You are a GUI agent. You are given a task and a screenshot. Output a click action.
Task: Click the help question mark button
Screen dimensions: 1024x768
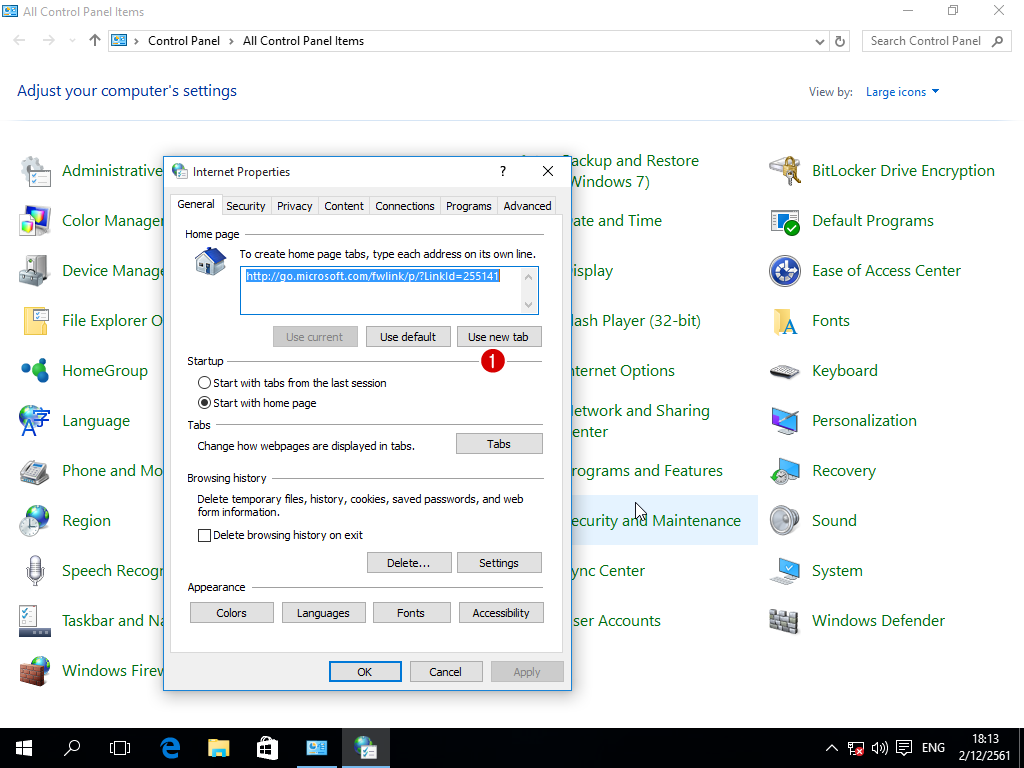(x=503, y=171)
